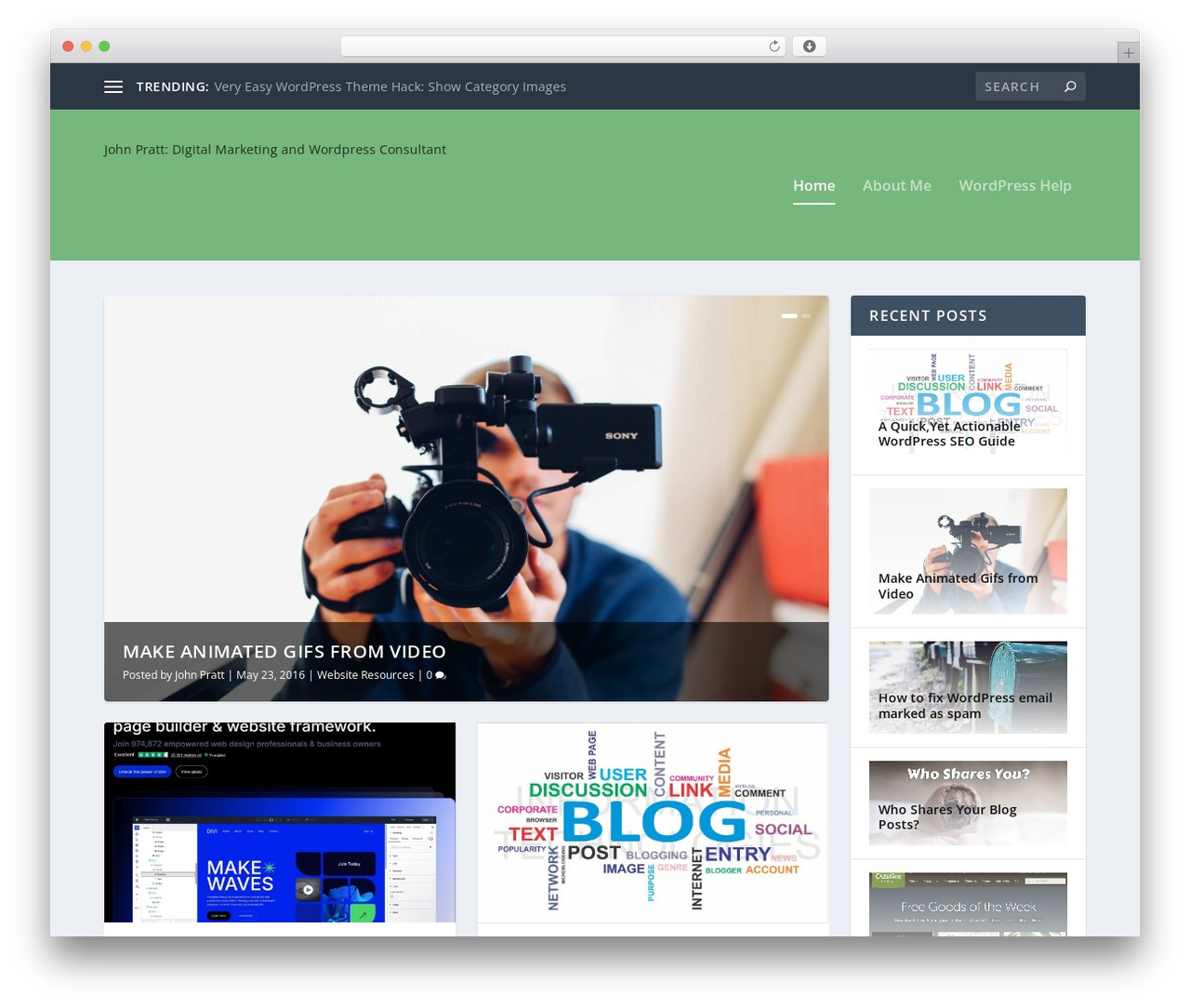This screenshot has width=1190, height=1008.
Task: Reload page with browser refresh icon
Action: tap(773, 46)
